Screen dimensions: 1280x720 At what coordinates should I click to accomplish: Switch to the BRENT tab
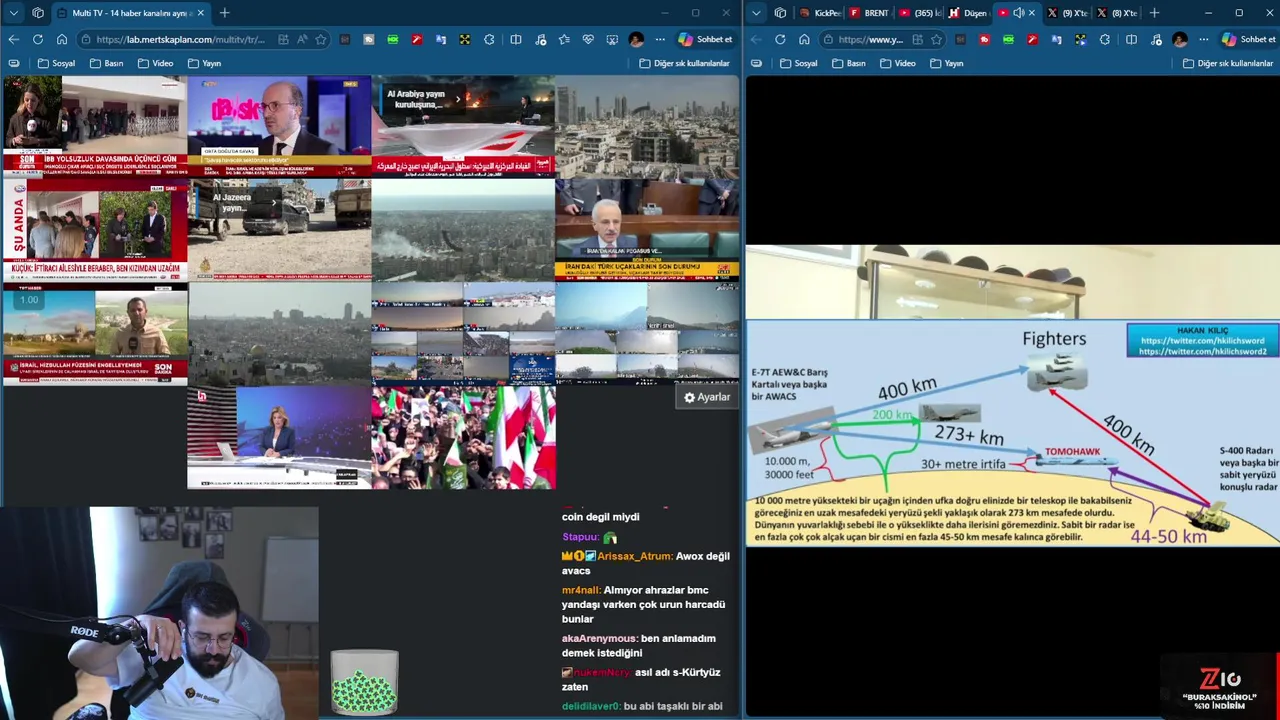869,13
